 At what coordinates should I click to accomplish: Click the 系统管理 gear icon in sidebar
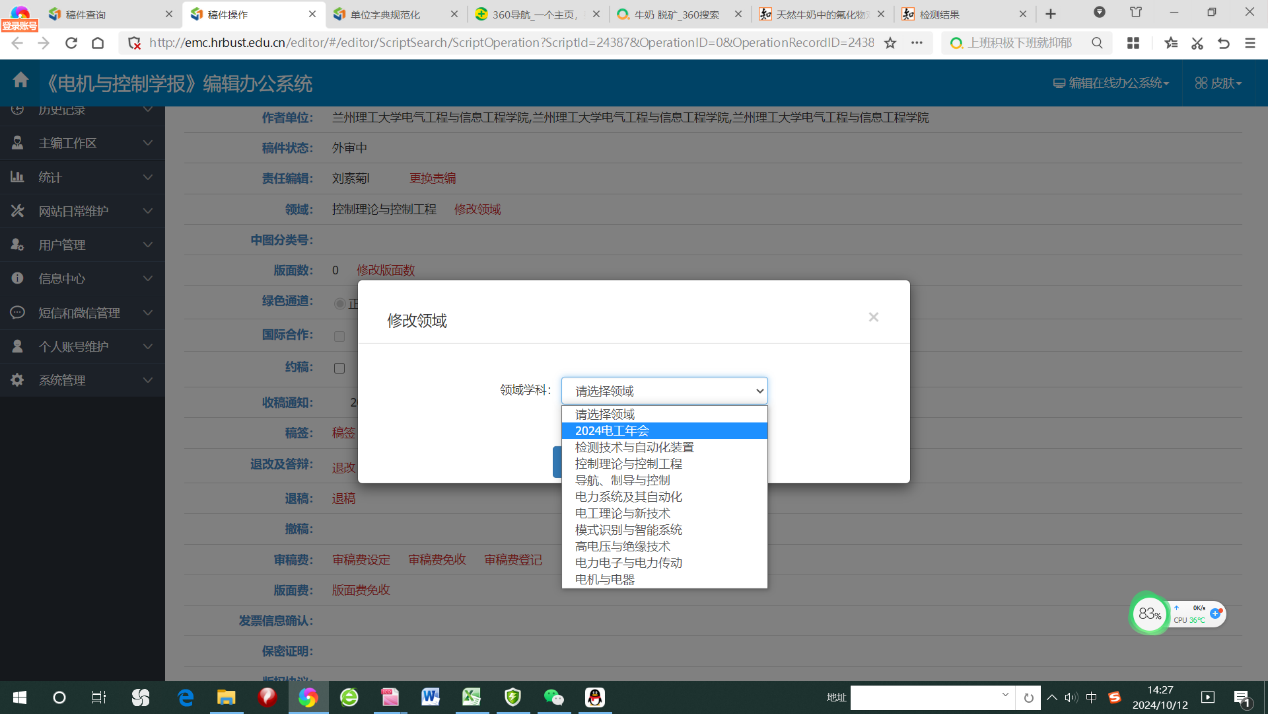[x=17, y=380]
